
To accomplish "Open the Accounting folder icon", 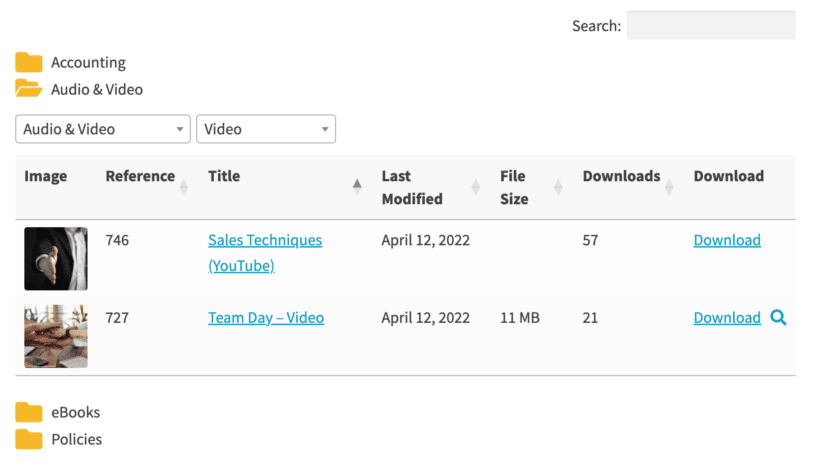I will pyautogui.click(x=29, y=62).
